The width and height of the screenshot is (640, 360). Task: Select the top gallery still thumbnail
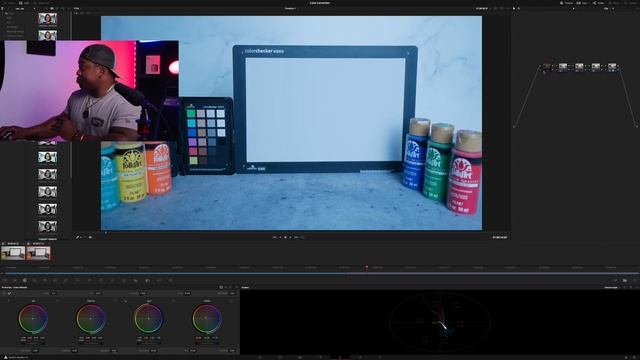point(47,18)
